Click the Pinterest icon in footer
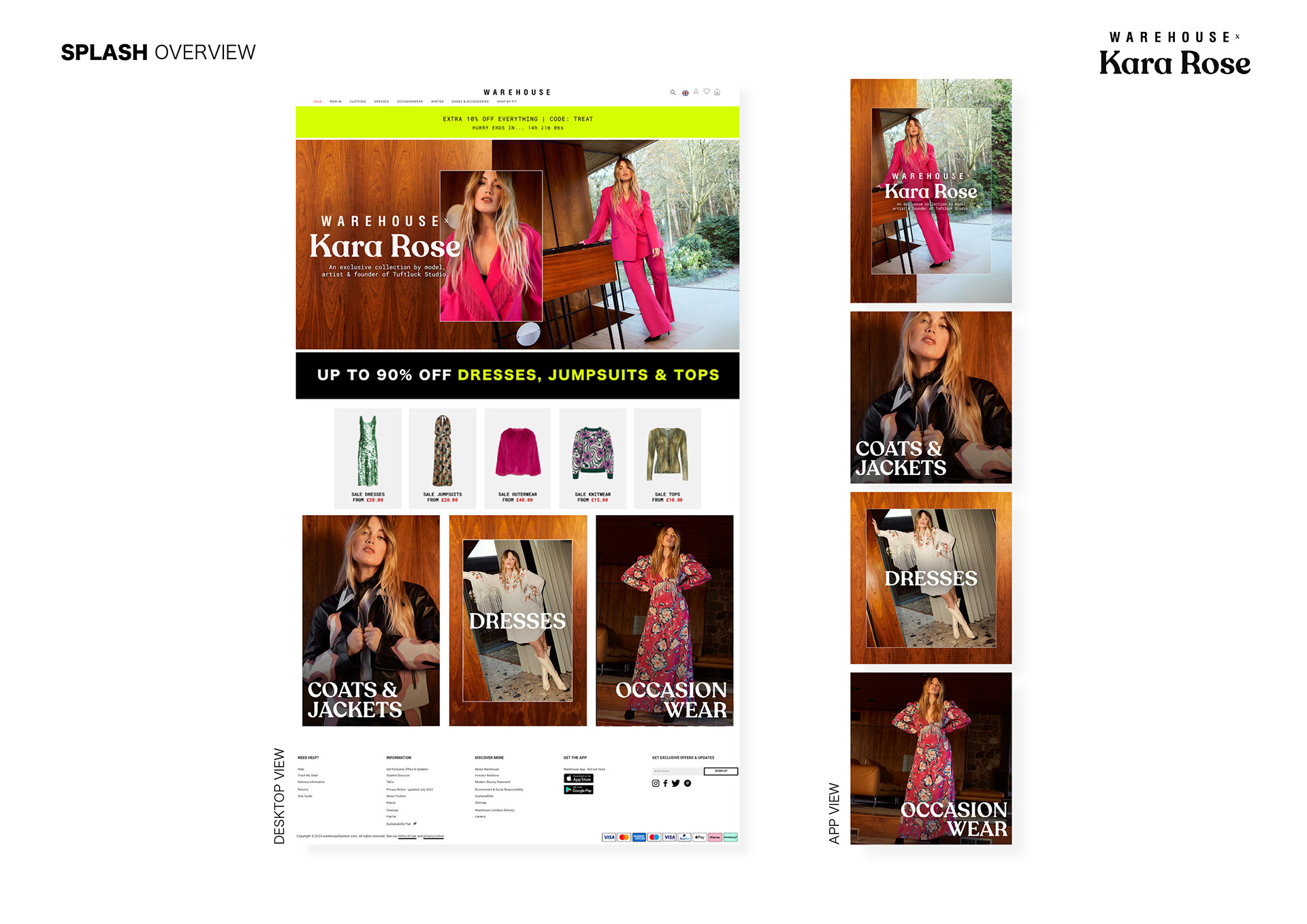Viewport: 1307px width, 924px height. click(x=688, y=783)
